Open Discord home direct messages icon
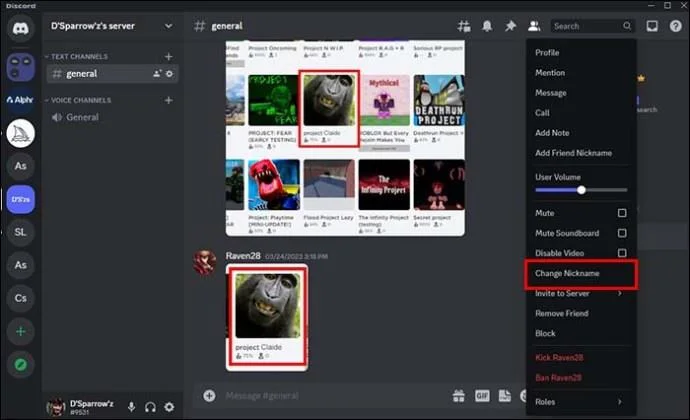This screenshot has height=420, width=690. [x=20, y=29]
